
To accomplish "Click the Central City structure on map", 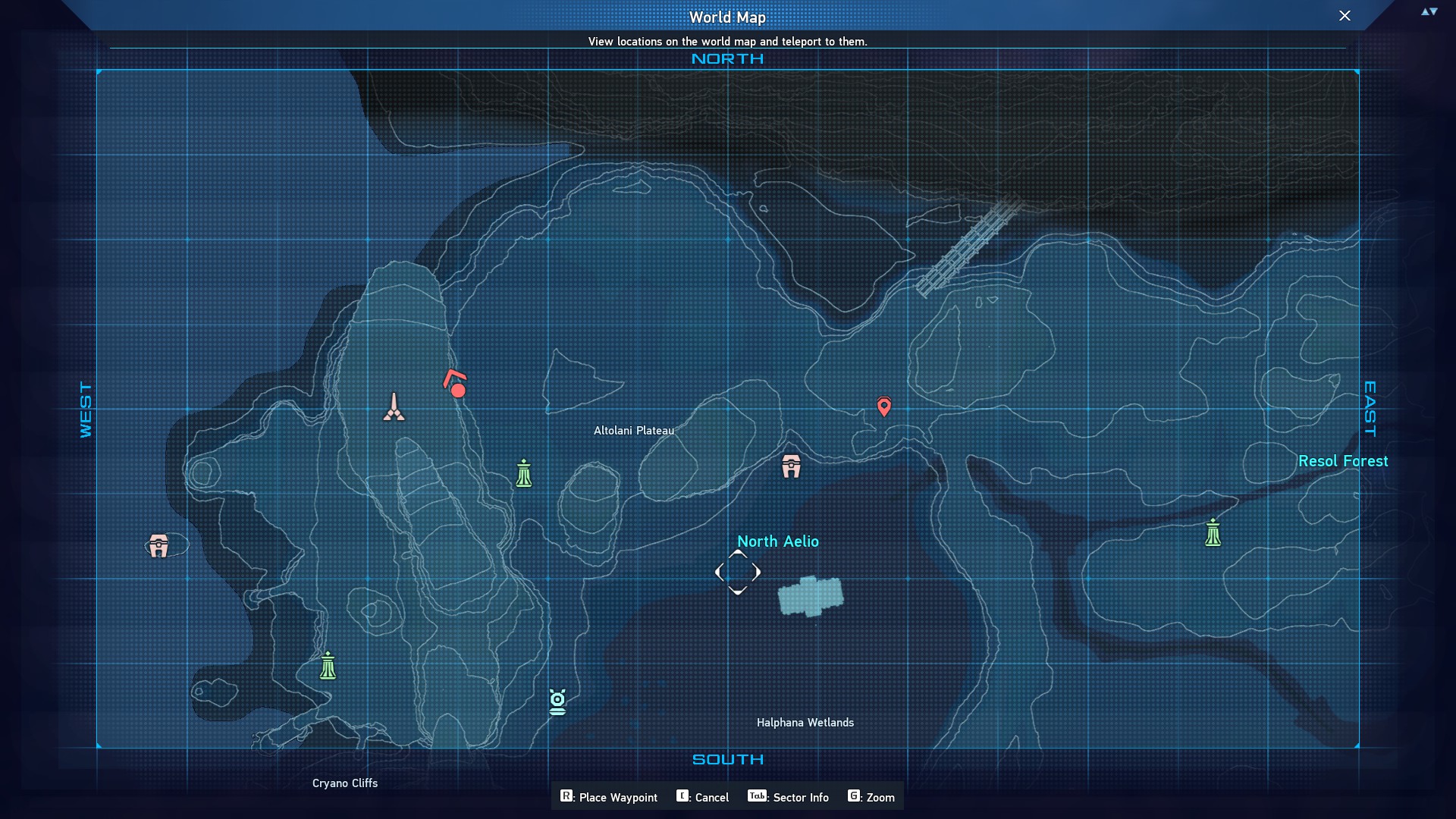I will (810, 596).
